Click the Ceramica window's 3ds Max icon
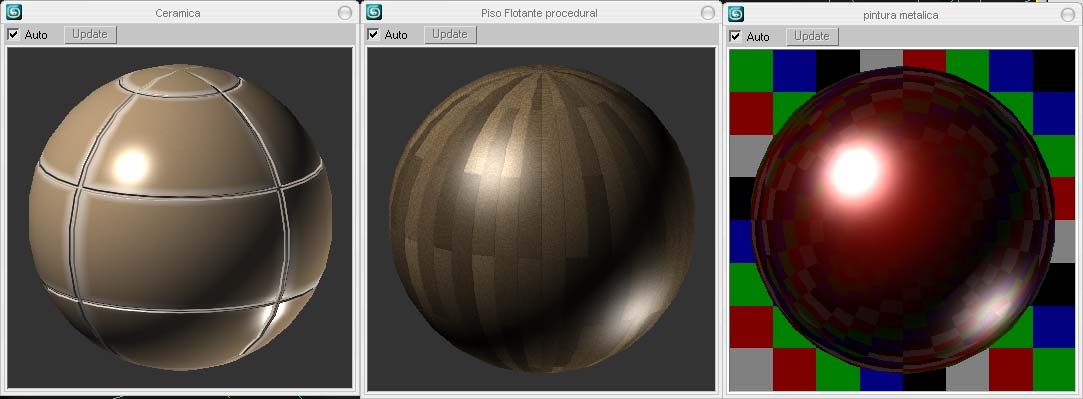Screen dimensions: 1083x399 pos(14,12)
